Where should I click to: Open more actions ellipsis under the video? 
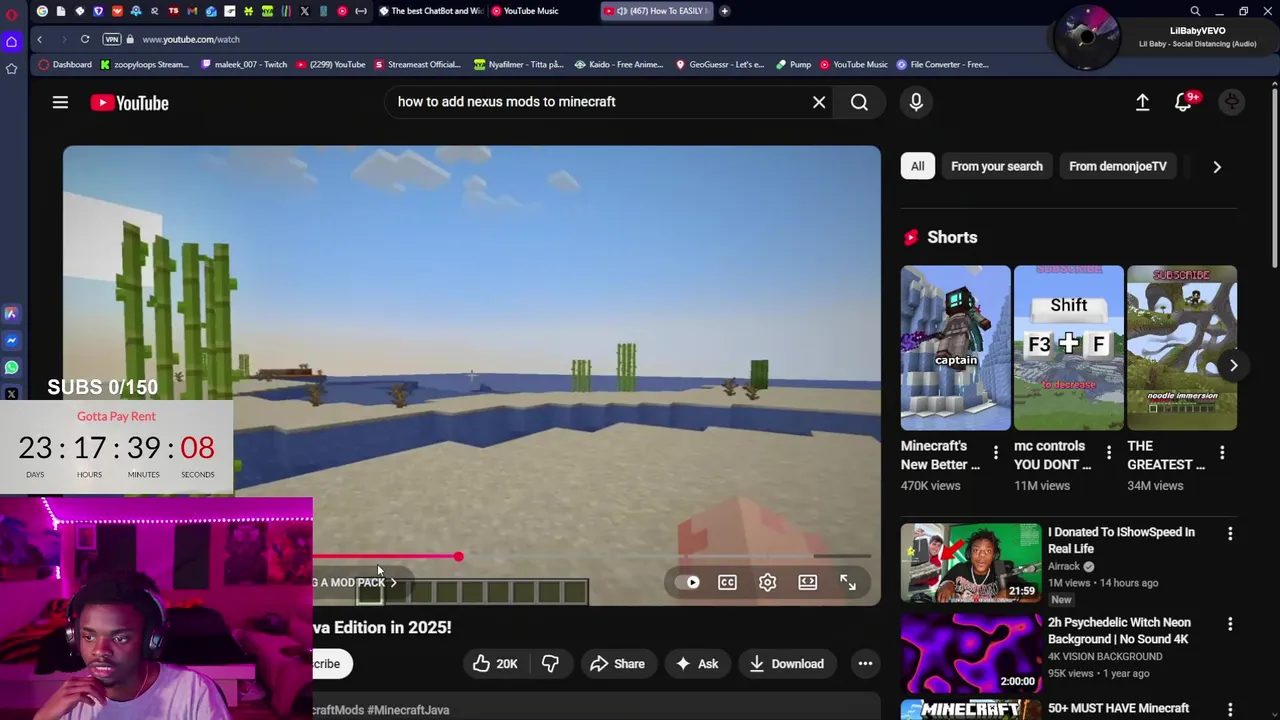pos(865,664)
